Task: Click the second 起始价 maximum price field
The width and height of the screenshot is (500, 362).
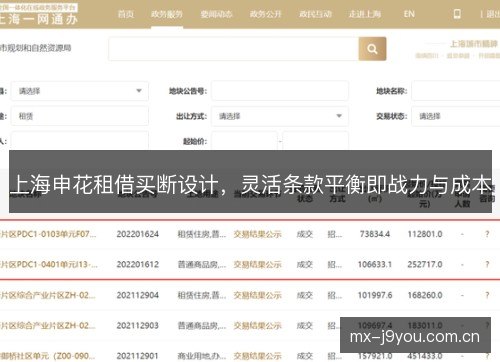Action: point(315,141)
